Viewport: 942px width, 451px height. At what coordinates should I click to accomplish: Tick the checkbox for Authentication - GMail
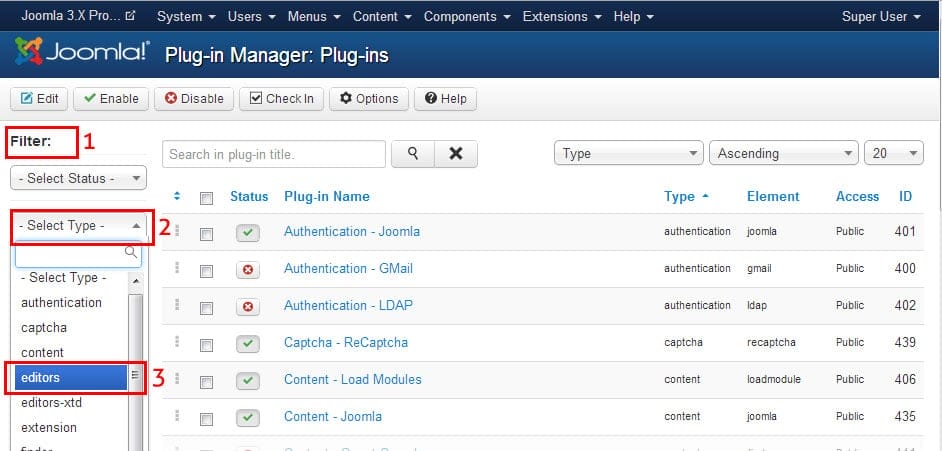(x=206, y=271)
